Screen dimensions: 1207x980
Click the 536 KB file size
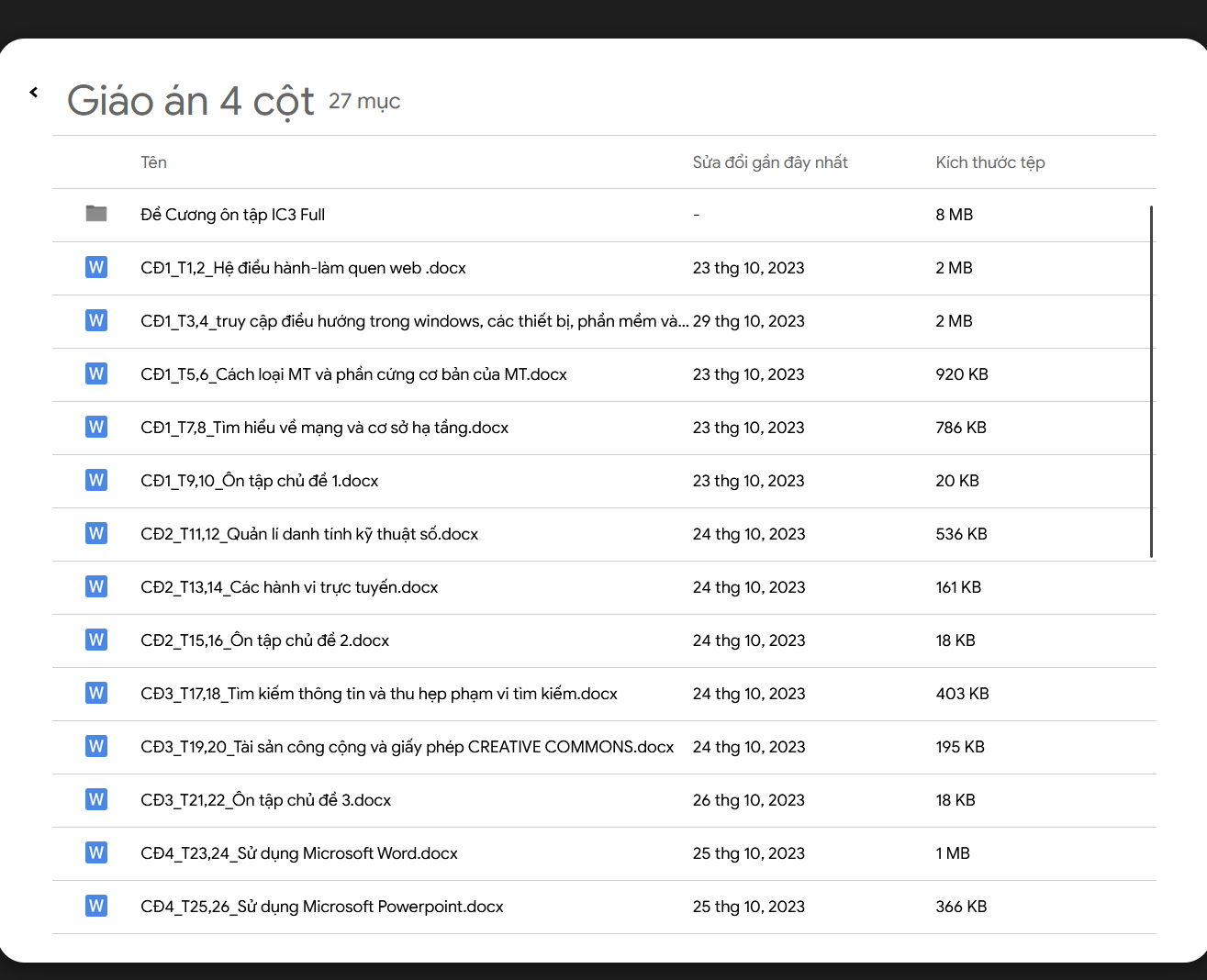tap(962, 534)
